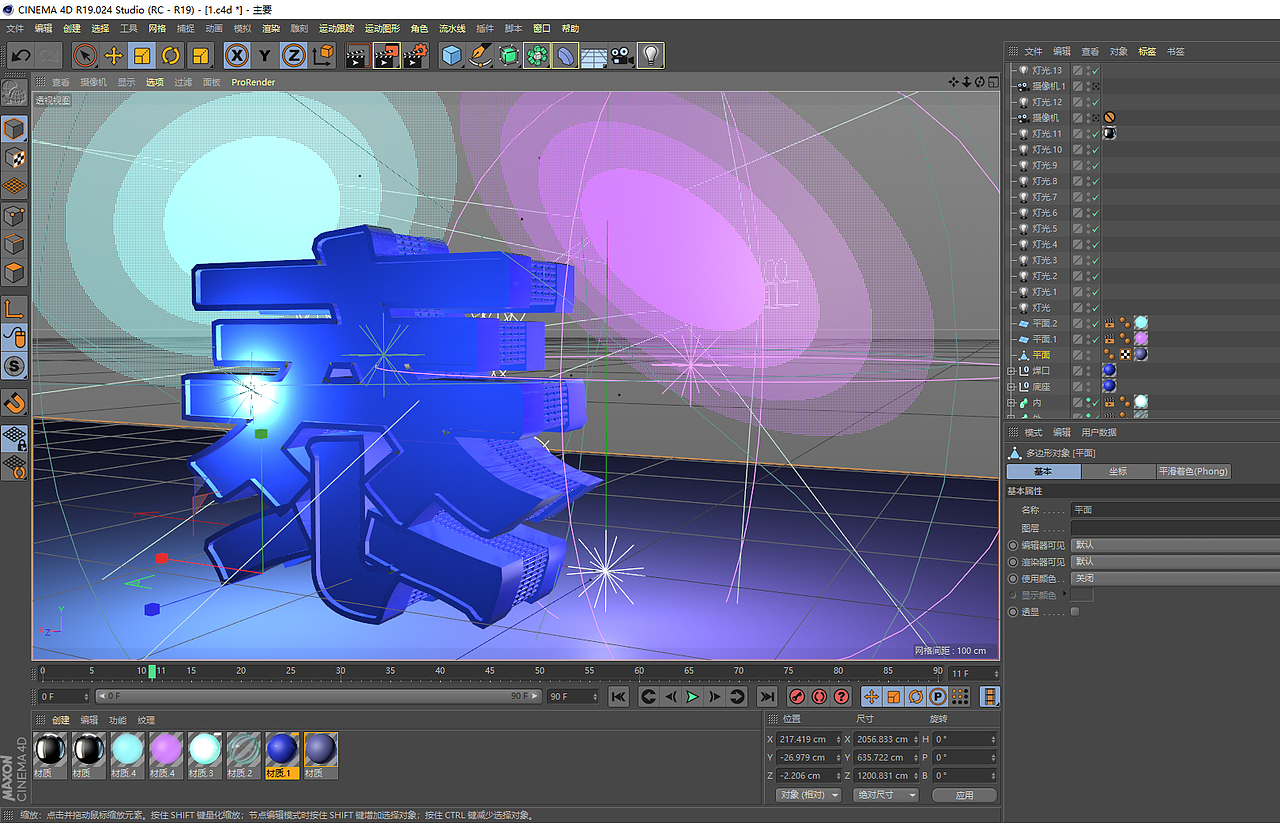Open the 文件 main menu
Viewport: 1280px width, 823px height.
coord(15,29)
